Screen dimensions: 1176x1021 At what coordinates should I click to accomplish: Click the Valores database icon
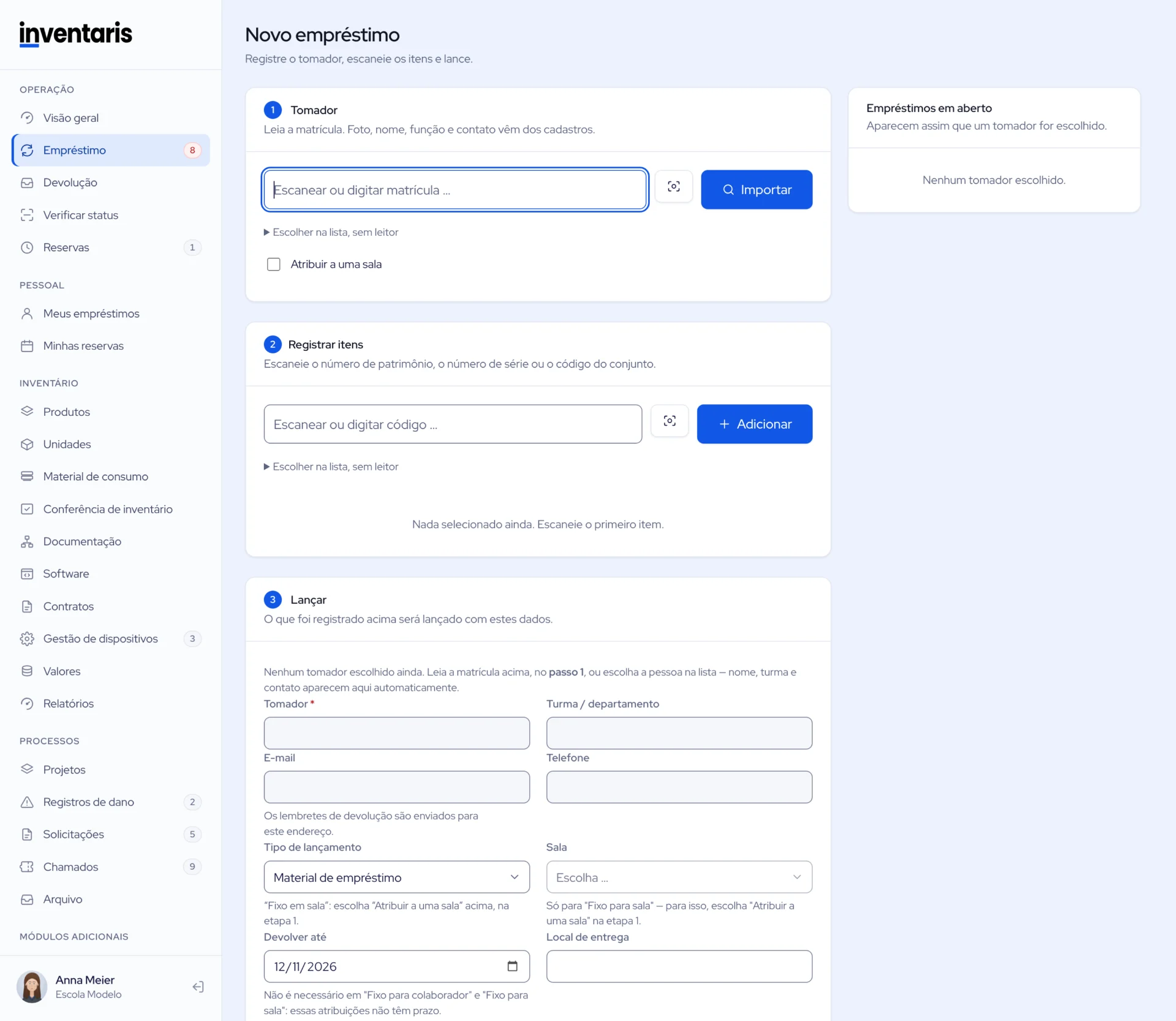click(27, 671)
